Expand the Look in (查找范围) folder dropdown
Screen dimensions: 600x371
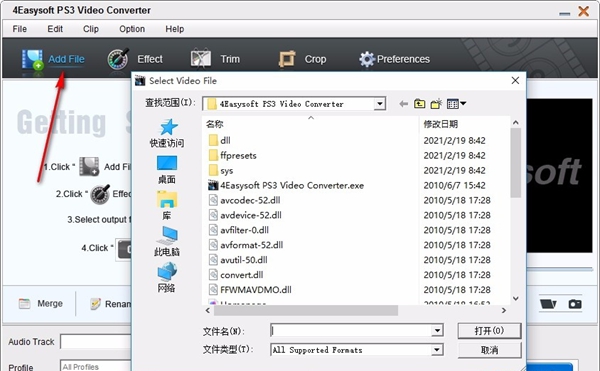[x=380, y=104]
